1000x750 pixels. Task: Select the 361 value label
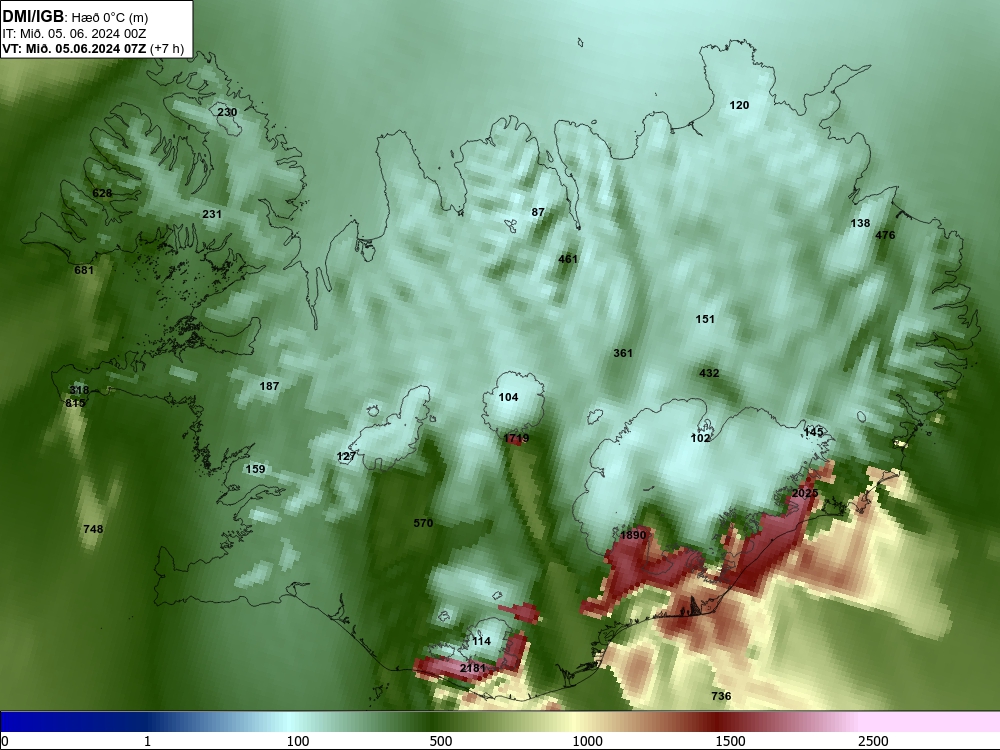(x=622, y=353)
